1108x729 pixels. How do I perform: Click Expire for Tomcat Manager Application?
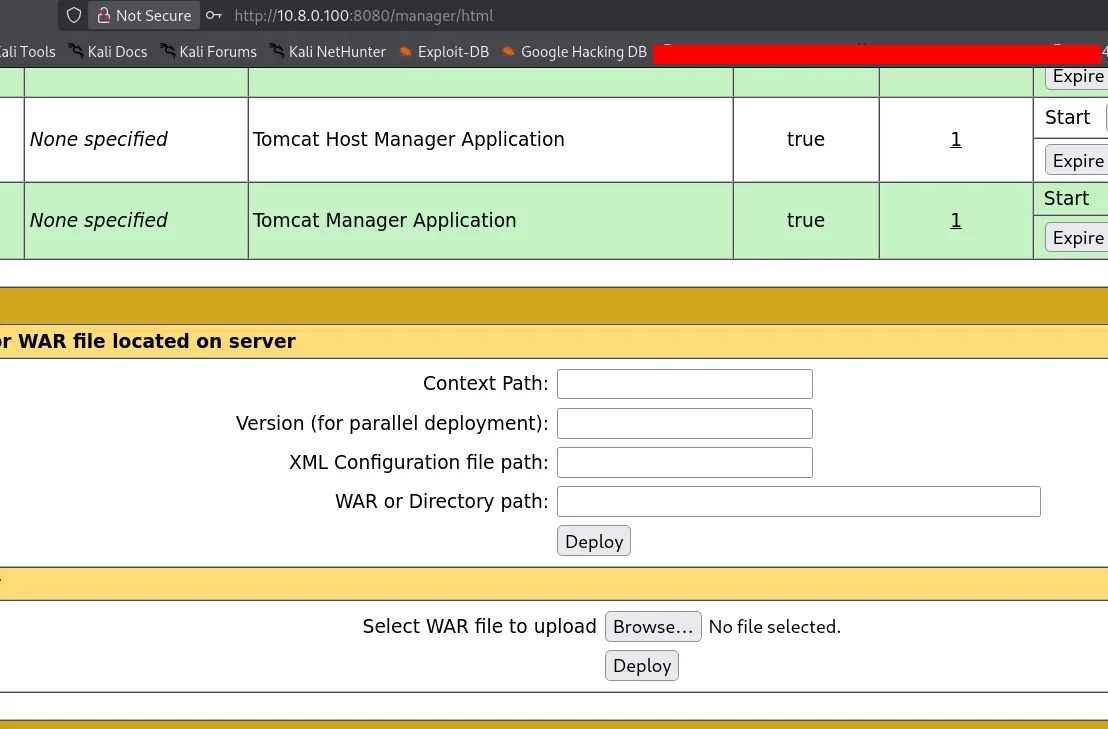pos(1077,238)
